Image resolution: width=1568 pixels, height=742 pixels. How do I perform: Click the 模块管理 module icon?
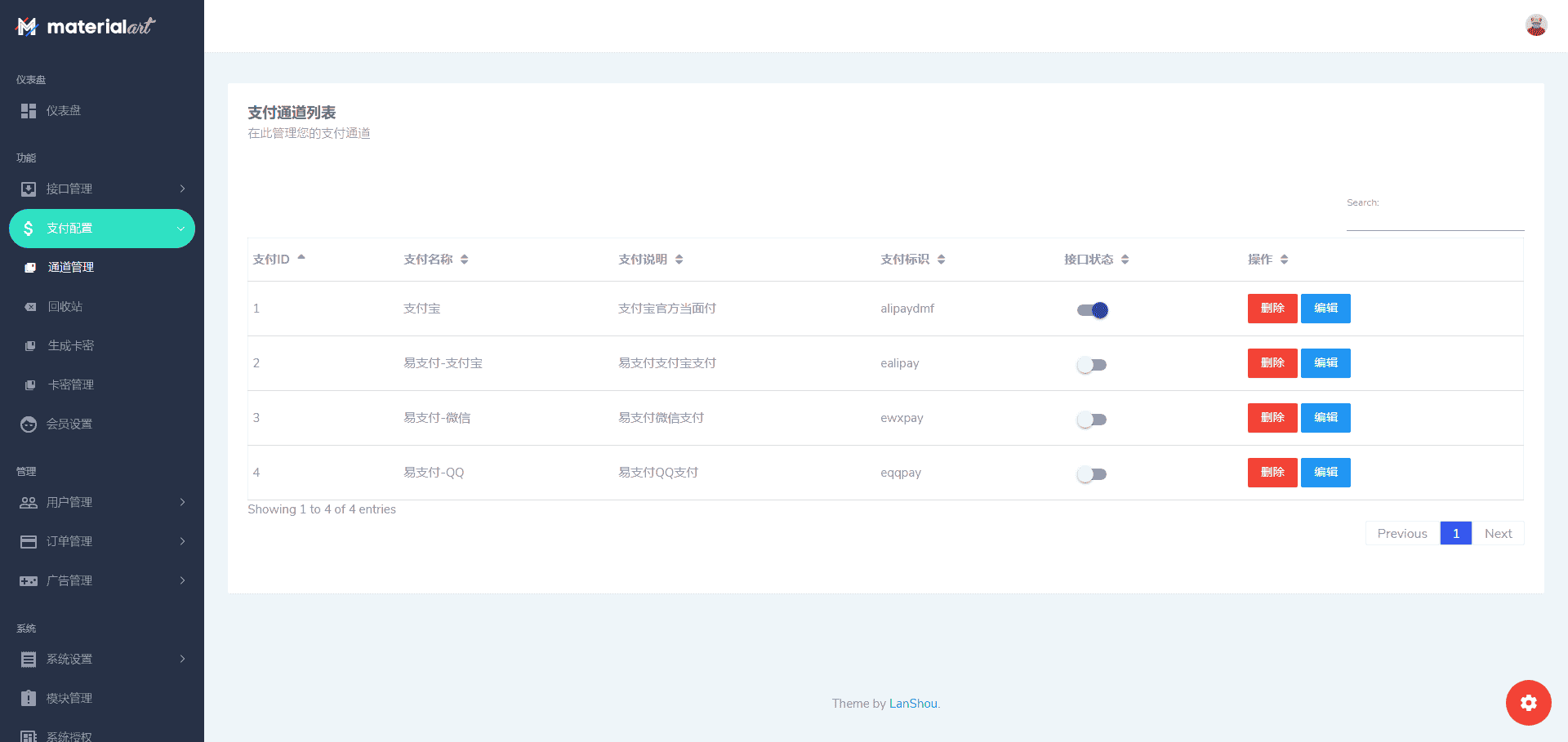[x=29, y=699]
